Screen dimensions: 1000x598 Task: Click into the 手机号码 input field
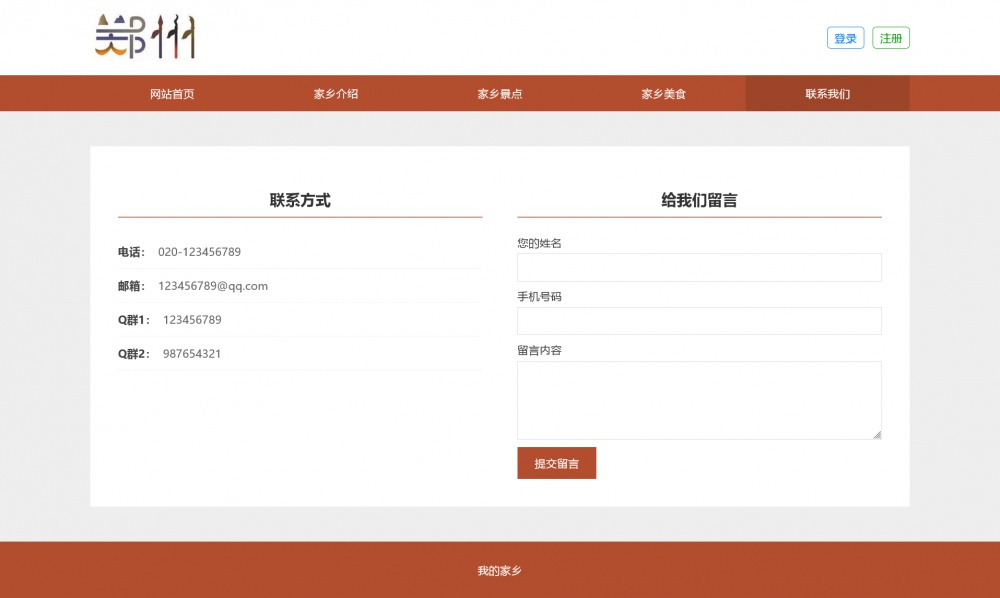click(699, 321)
